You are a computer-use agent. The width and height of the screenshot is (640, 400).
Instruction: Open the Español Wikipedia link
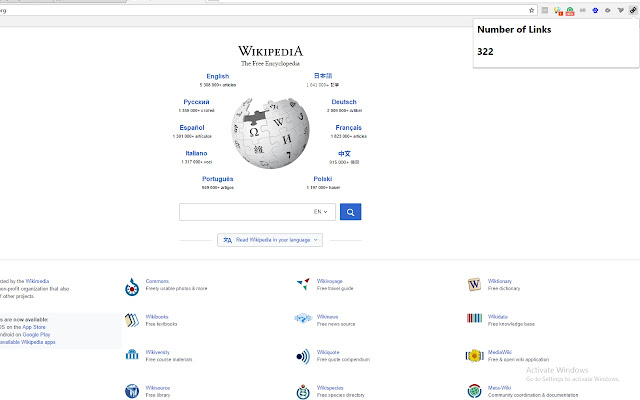click(192, 128)
